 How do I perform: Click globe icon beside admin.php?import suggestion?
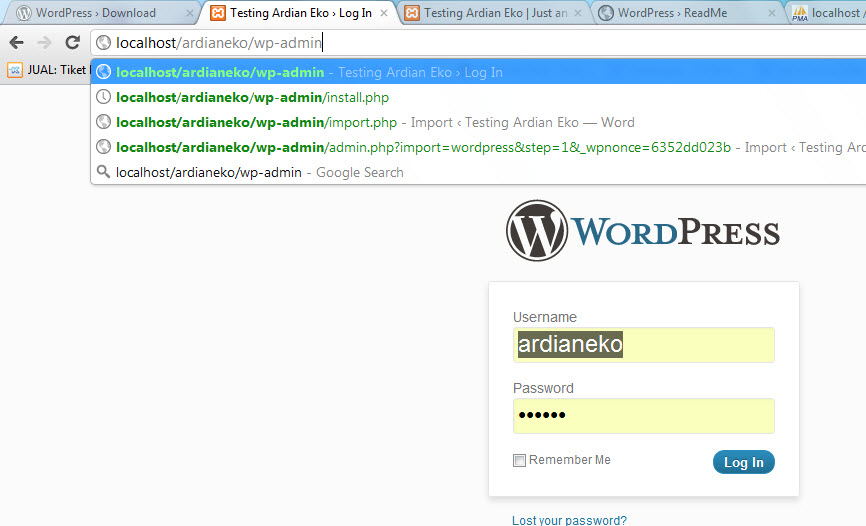point(103,146)
